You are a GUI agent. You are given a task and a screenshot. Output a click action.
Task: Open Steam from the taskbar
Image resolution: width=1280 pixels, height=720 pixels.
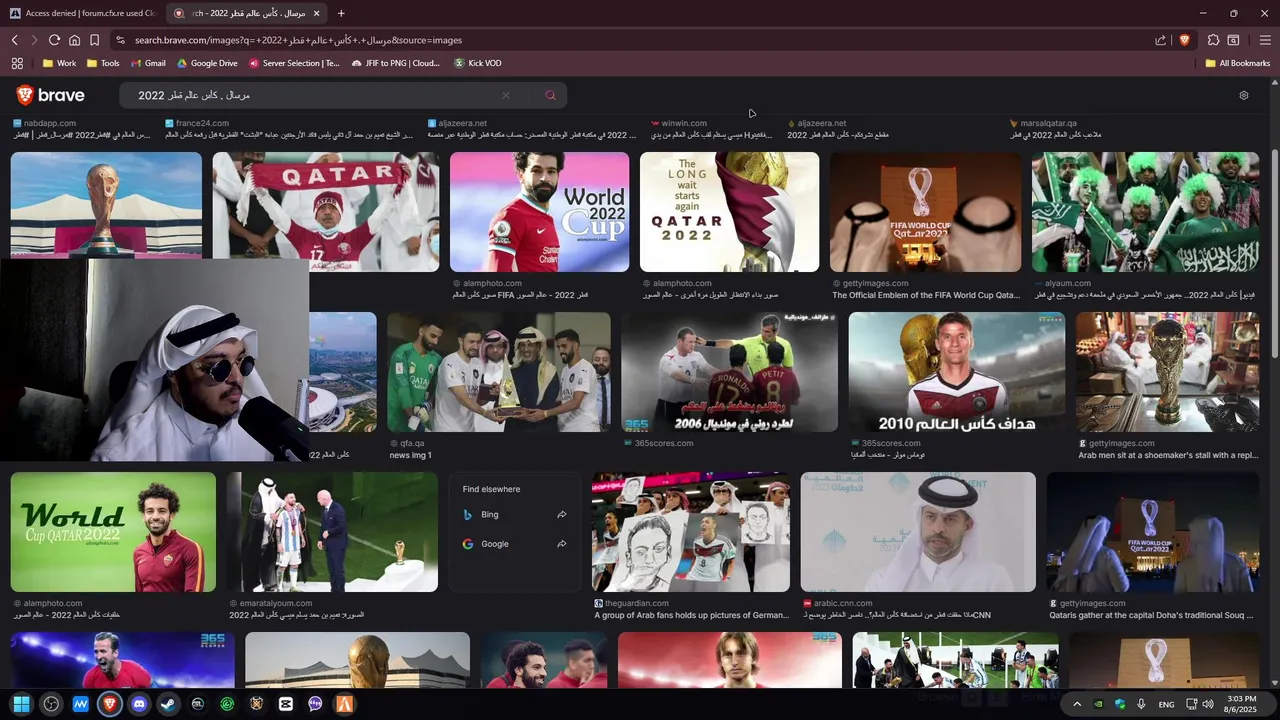(168, 704)
